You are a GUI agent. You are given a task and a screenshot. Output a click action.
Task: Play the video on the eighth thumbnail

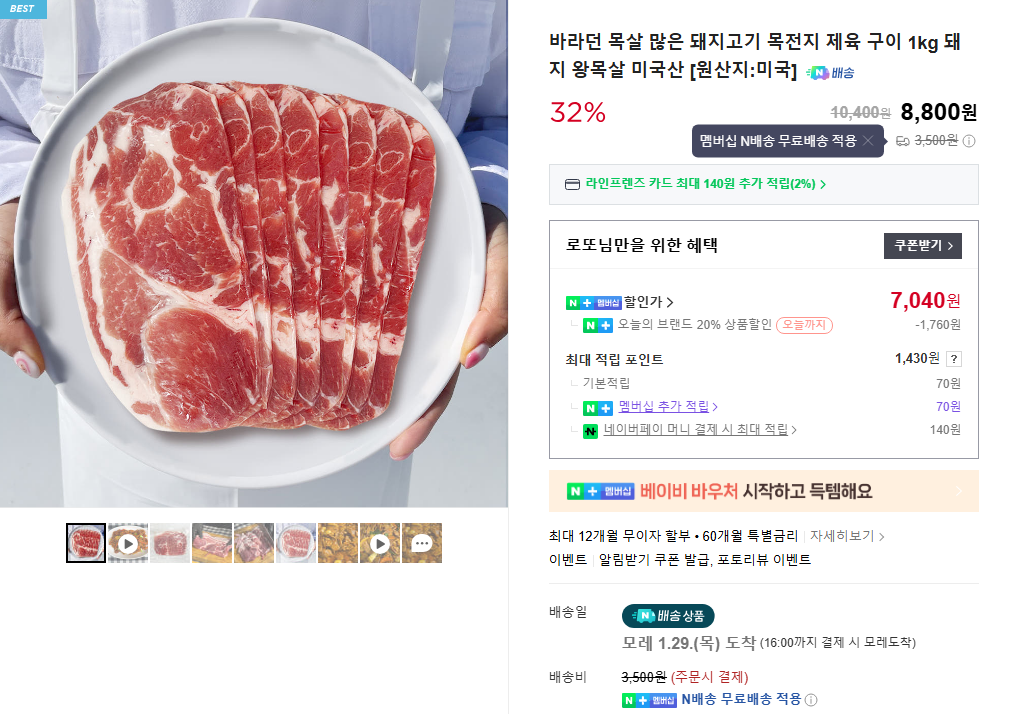(x=379, y=543)
